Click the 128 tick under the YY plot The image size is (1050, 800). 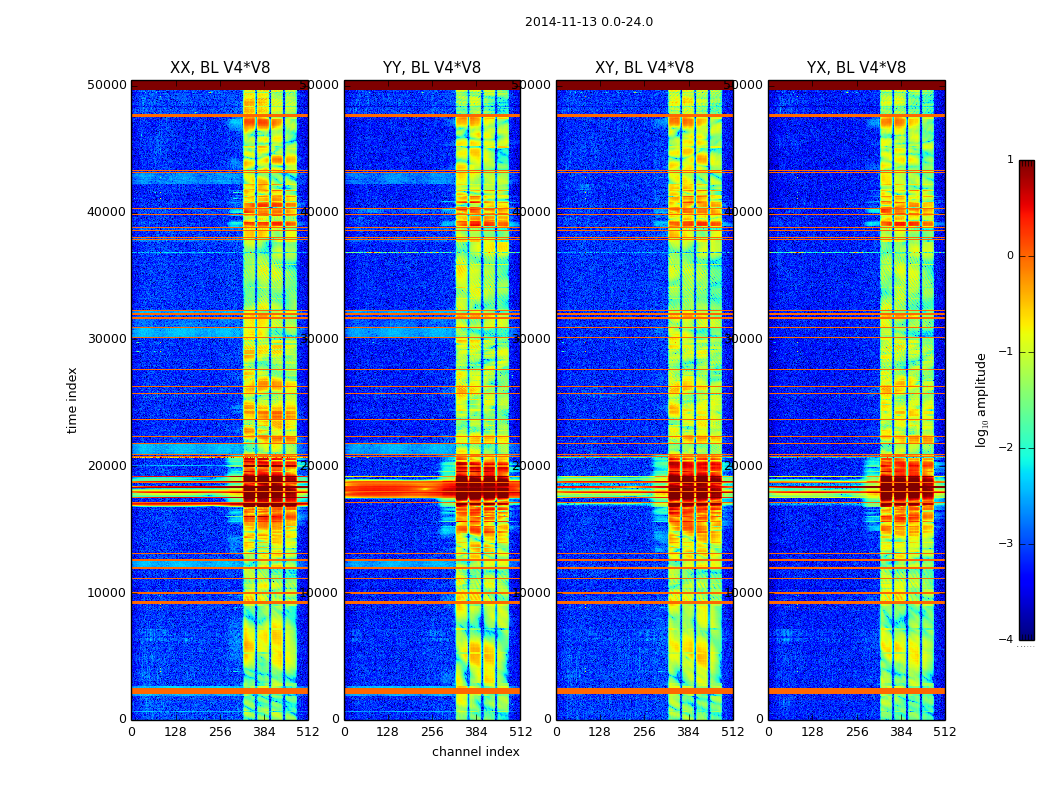click(387, 732)
